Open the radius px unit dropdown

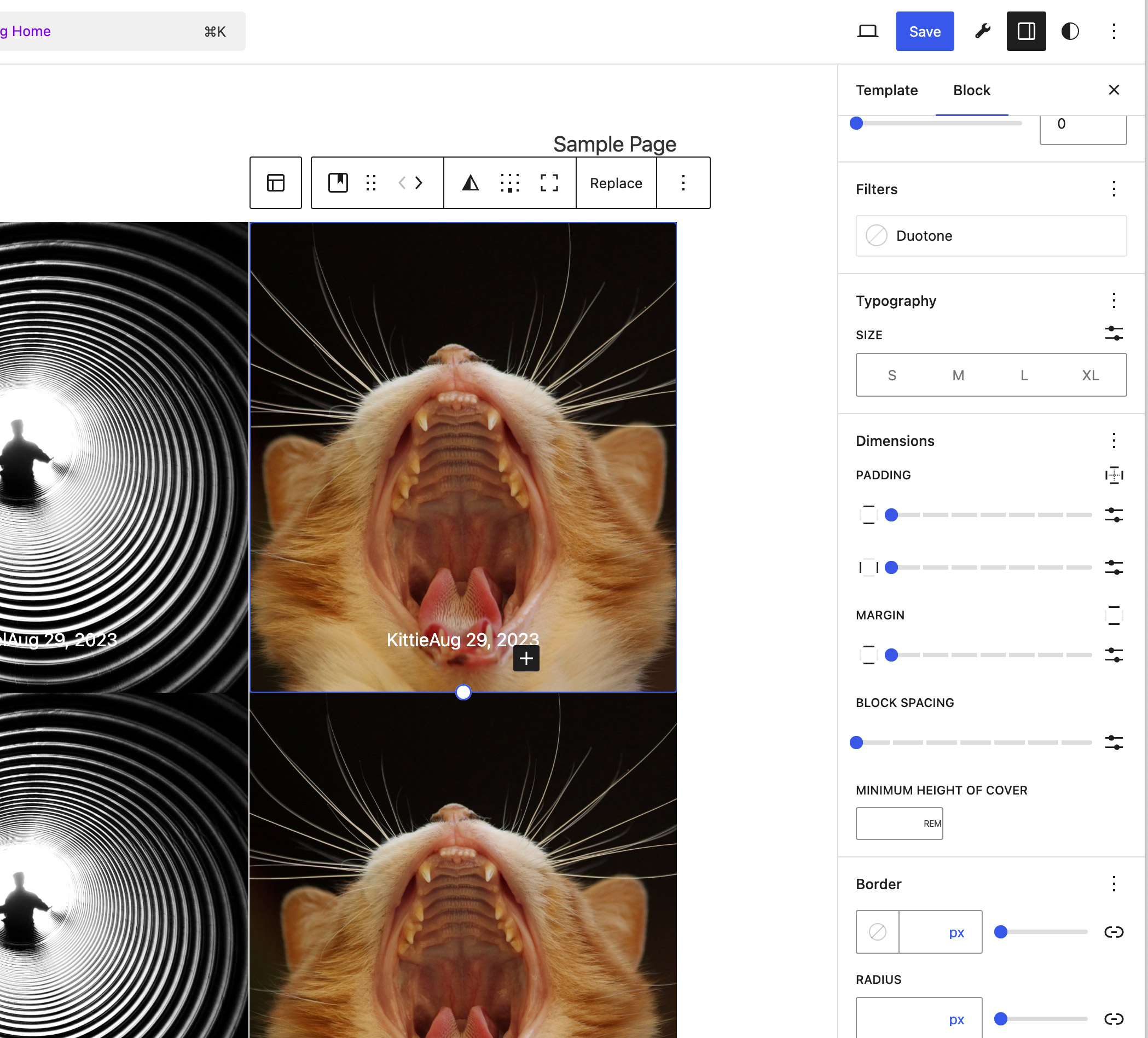tap(956, 1019)
